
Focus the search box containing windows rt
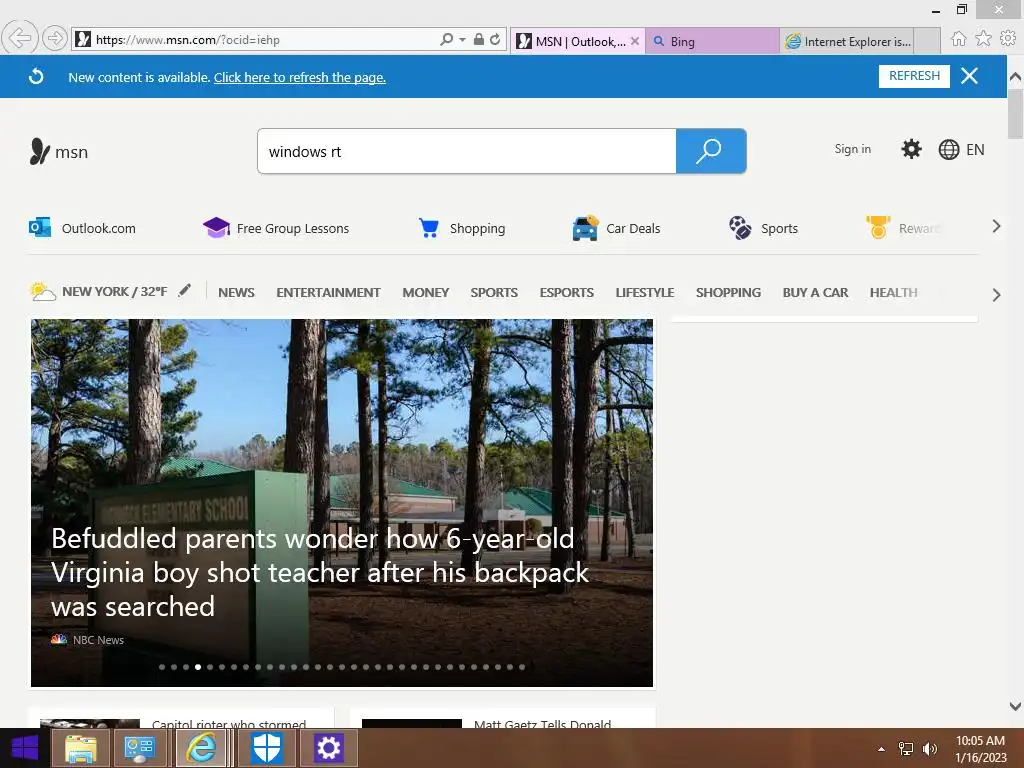click(466, 152)
